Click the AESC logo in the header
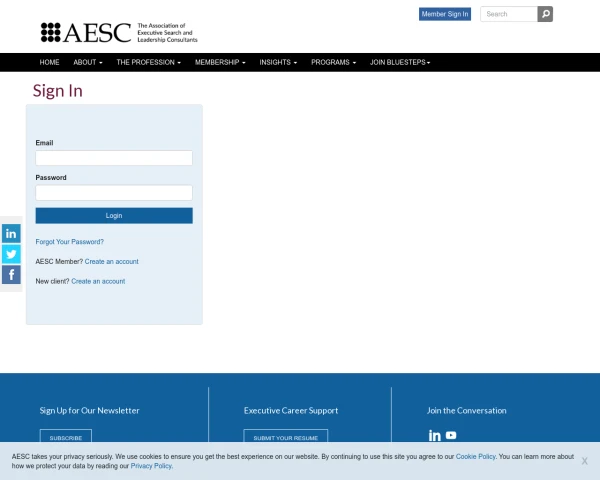This screenshot has height=480, width=600. [x=119, y=33]
